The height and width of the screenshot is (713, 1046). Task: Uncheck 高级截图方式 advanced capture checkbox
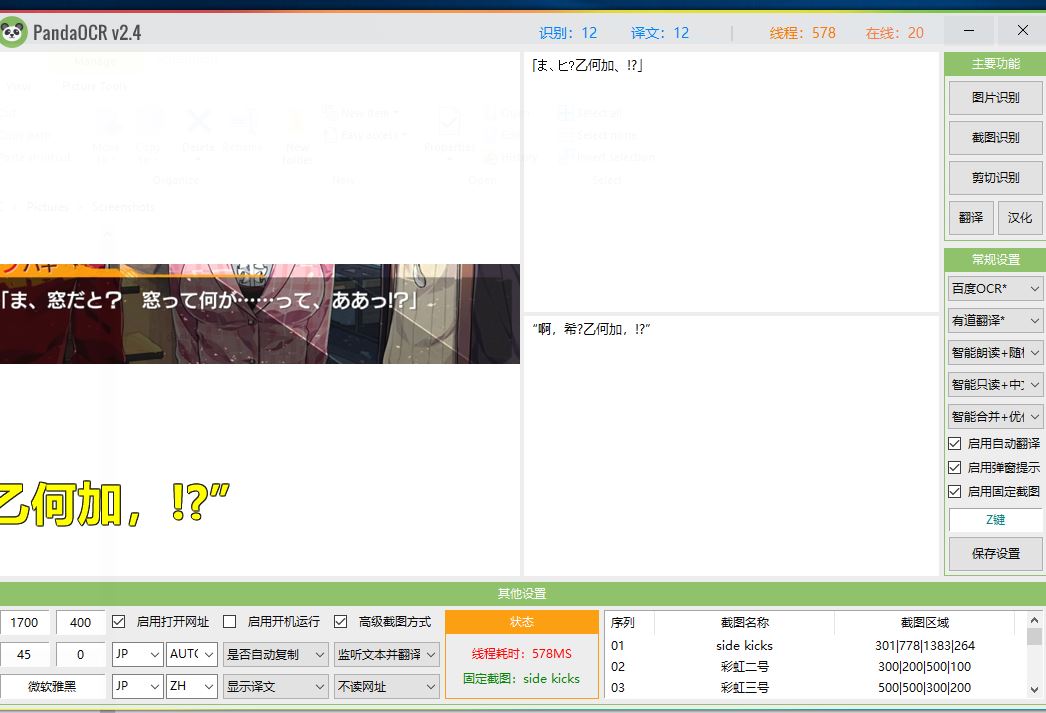tap(342, 622)
